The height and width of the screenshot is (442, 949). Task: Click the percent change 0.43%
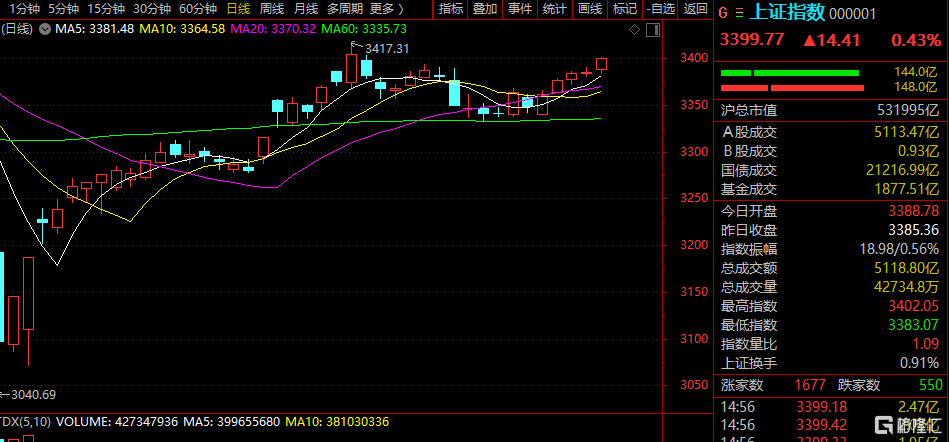pyautogui.click(x=916, y=40)
